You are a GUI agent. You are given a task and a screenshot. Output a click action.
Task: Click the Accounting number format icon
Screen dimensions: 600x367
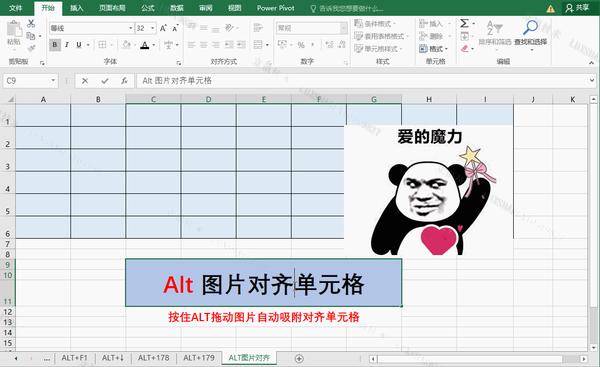click(x=282, y=45)
